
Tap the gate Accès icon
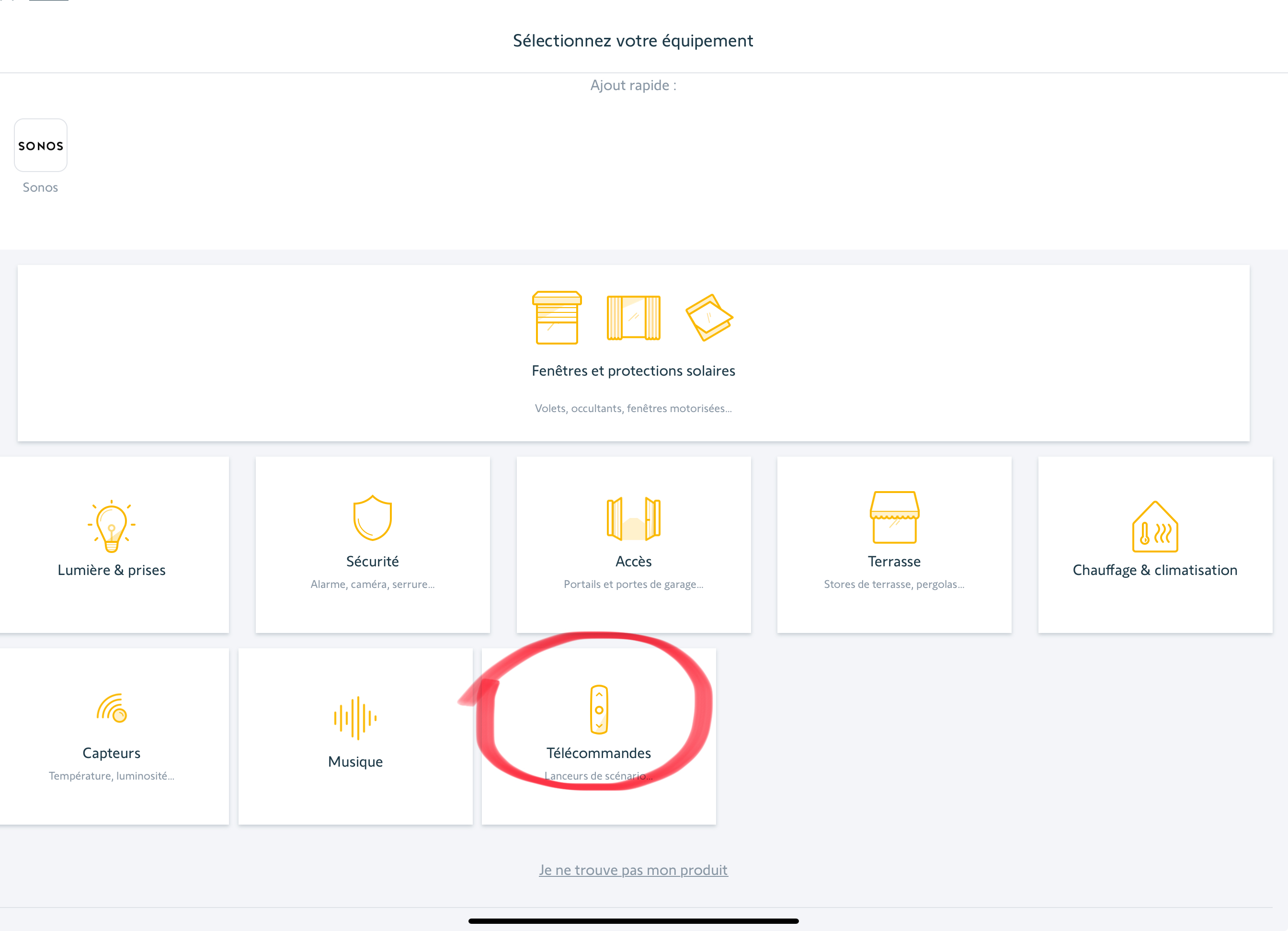point(633,518)
